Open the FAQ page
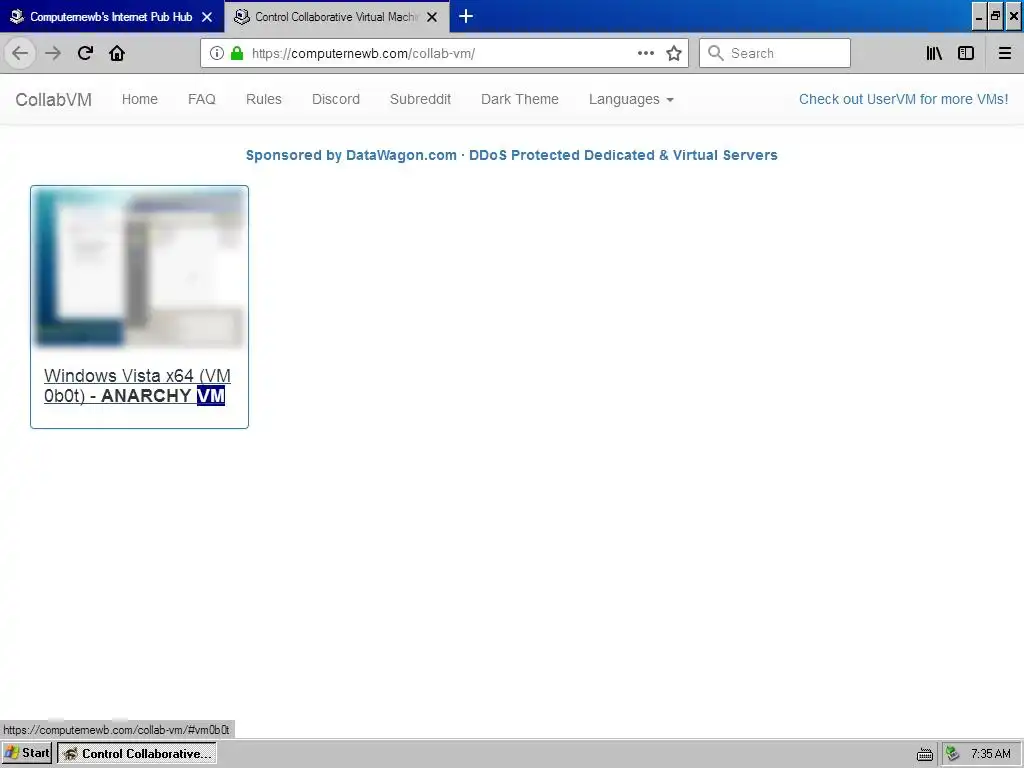 tap(202, 99)
